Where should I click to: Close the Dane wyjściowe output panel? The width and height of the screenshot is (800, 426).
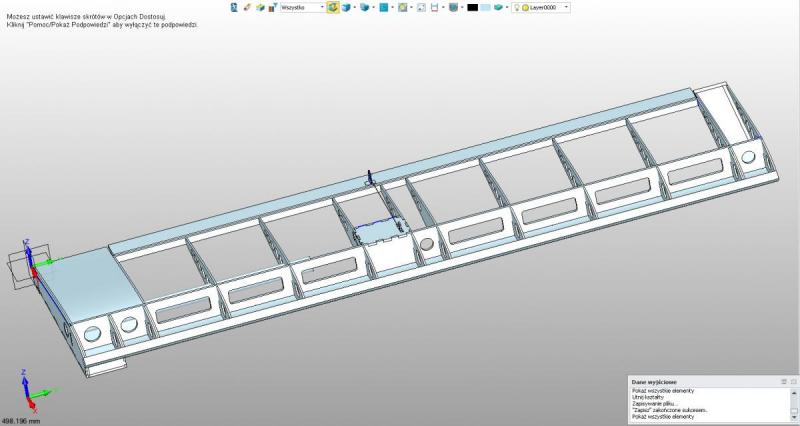click(x=793, y=382)
